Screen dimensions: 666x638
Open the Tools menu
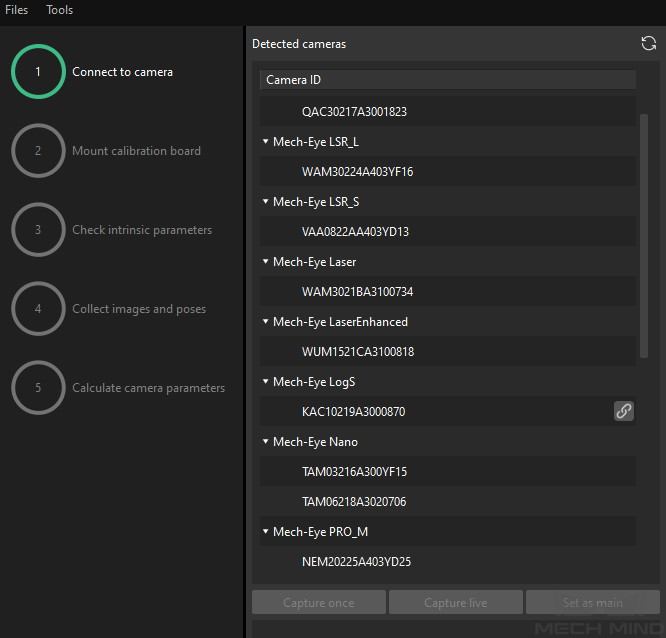click(x=59, y=10)
